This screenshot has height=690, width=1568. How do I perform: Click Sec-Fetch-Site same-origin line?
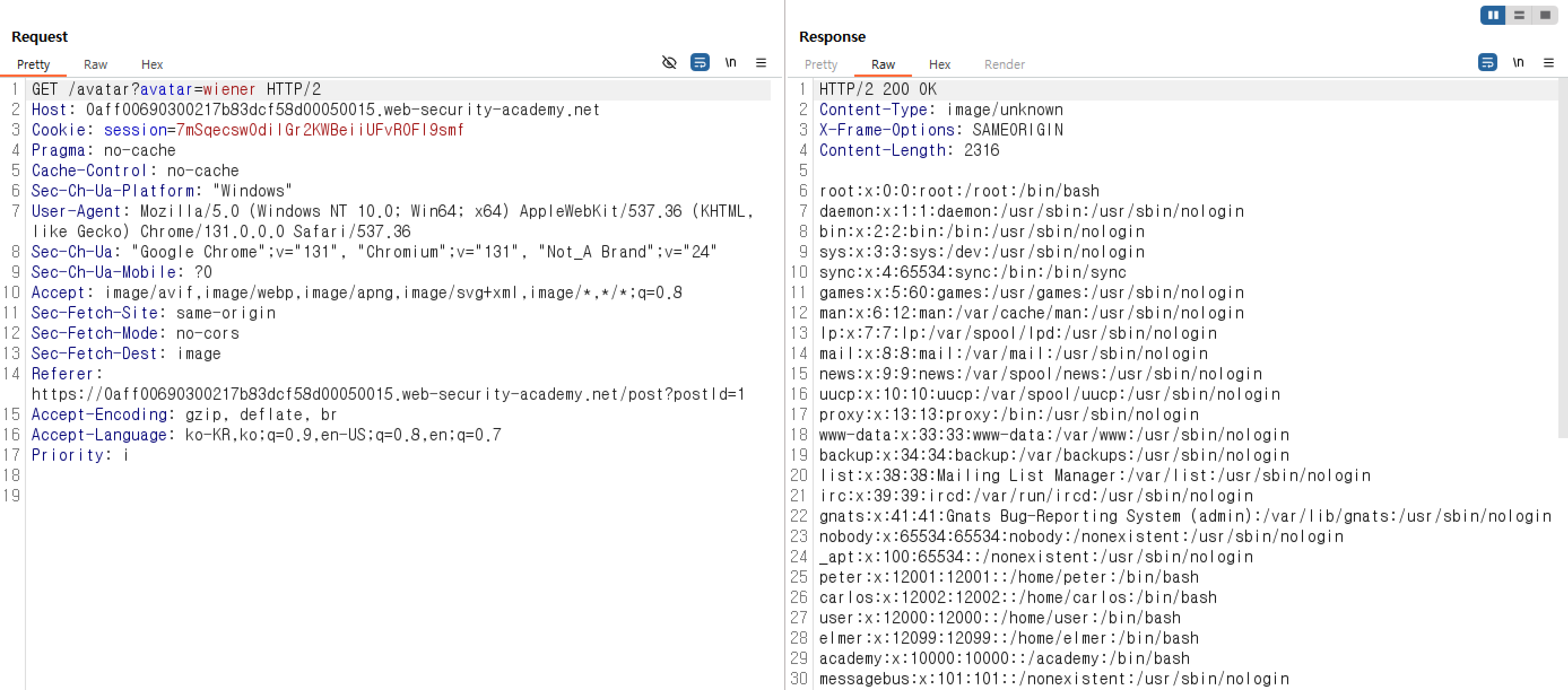pos(153,313)
